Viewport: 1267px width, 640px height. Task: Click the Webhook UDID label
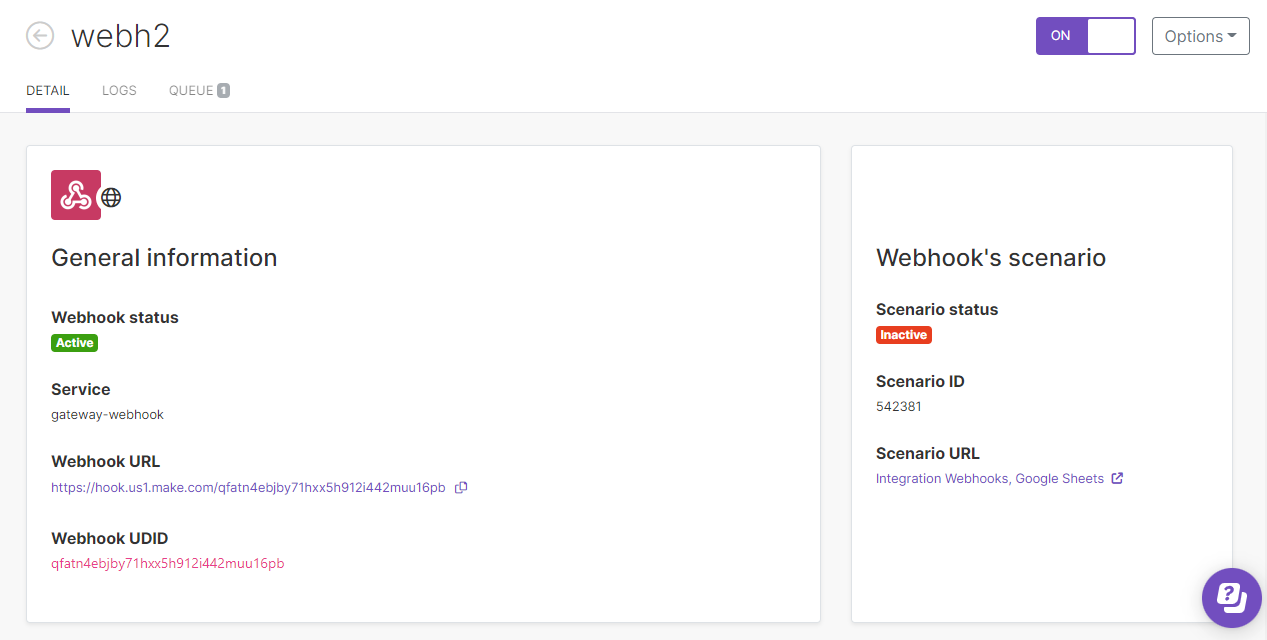pos(110,538)
